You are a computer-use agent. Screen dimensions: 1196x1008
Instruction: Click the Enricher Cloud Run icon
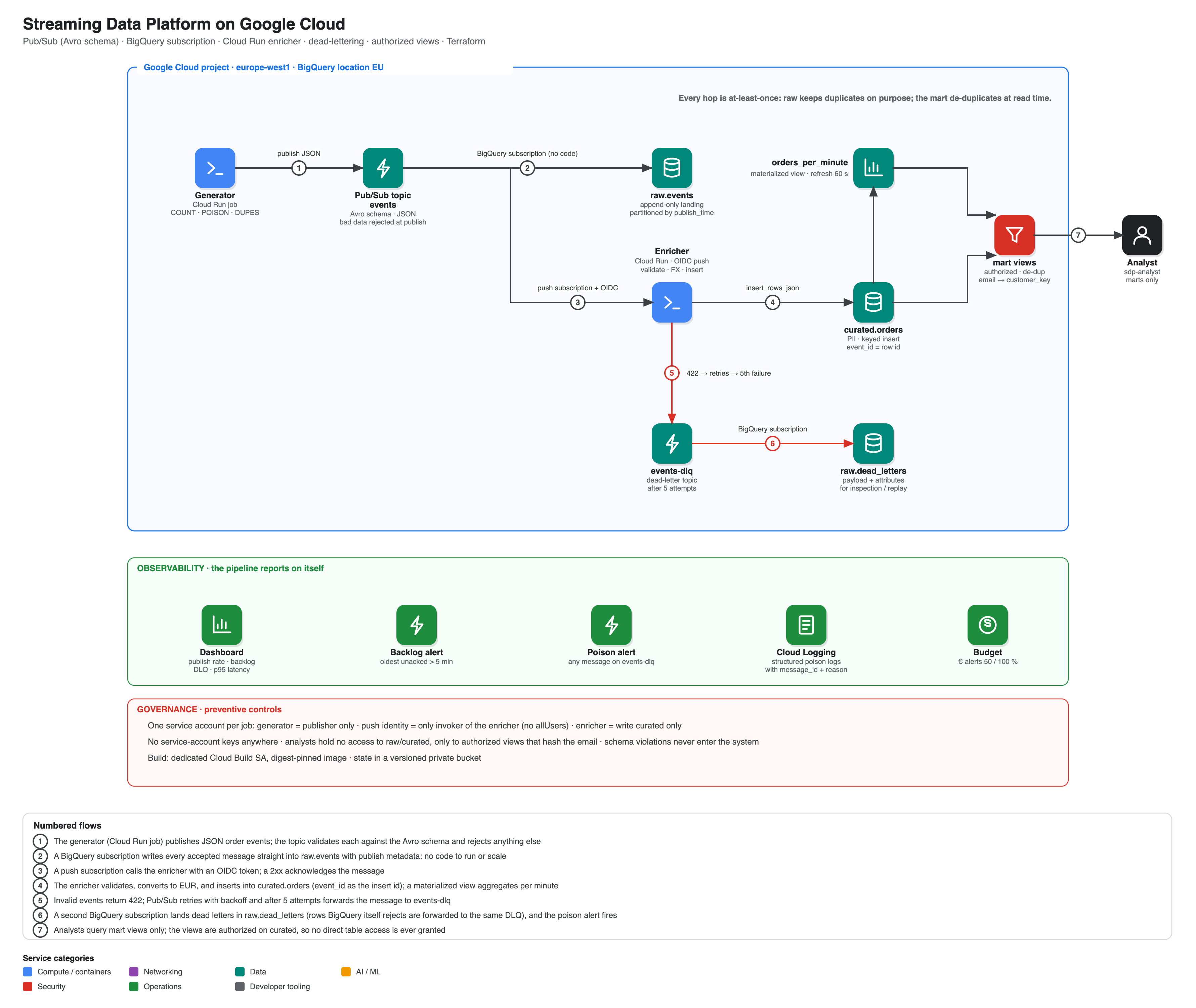point(672,302)
